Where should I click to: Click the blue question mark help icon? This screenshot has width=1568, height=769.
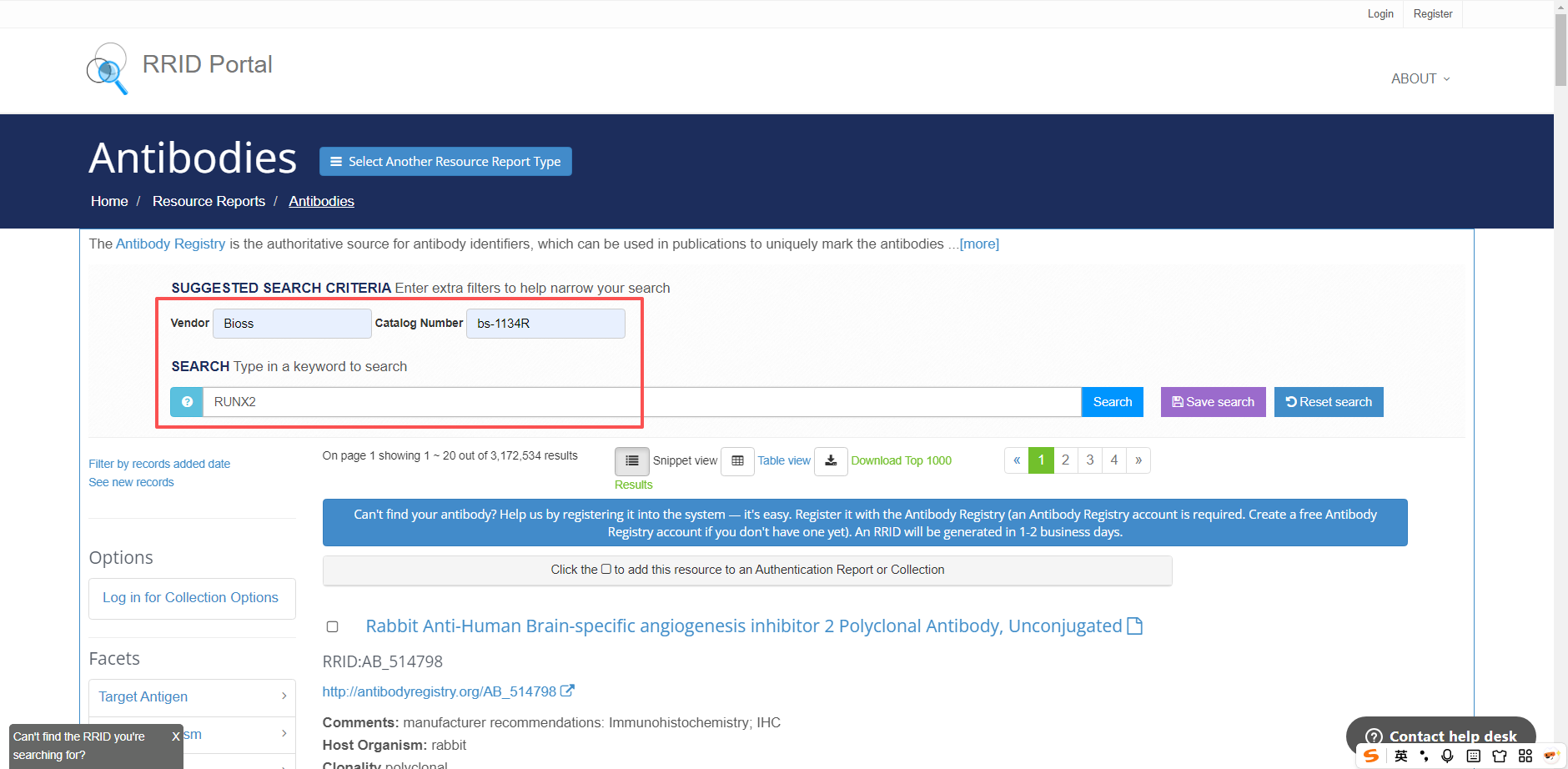[x=187, y=402]
